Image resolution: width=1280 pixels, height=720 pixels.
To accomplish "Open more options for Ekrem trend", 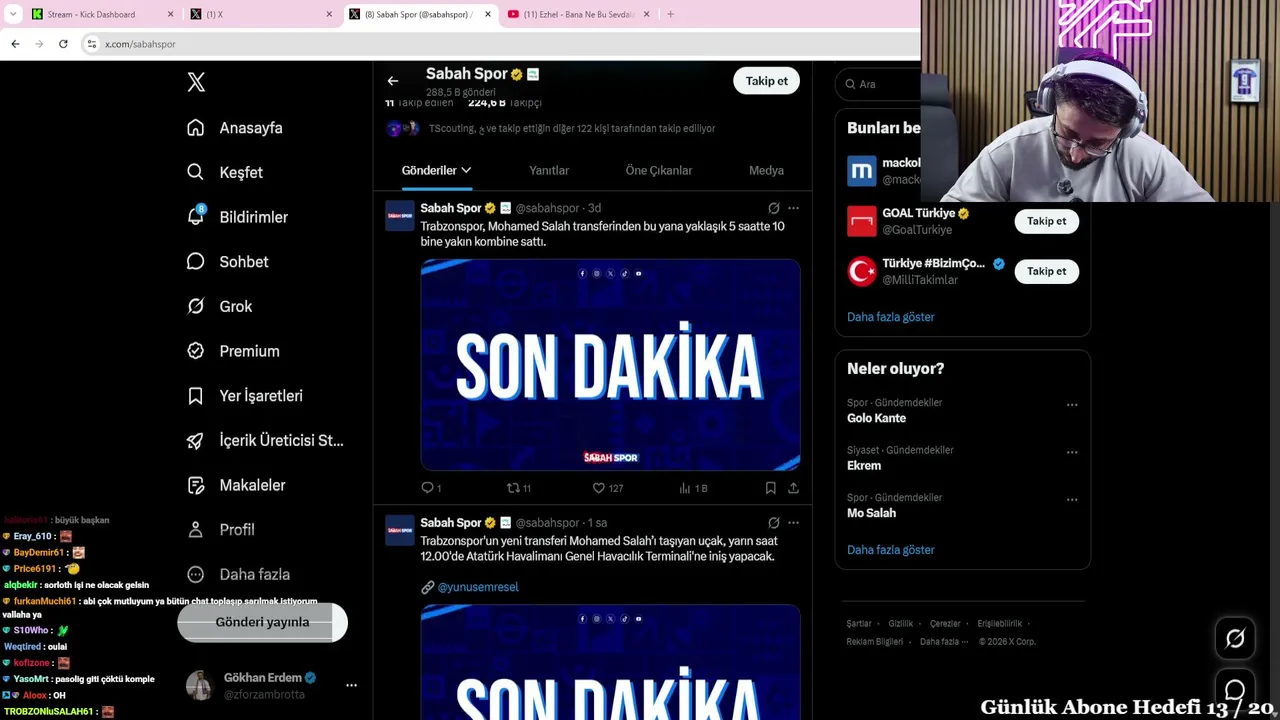I will tap(1072, 452).
